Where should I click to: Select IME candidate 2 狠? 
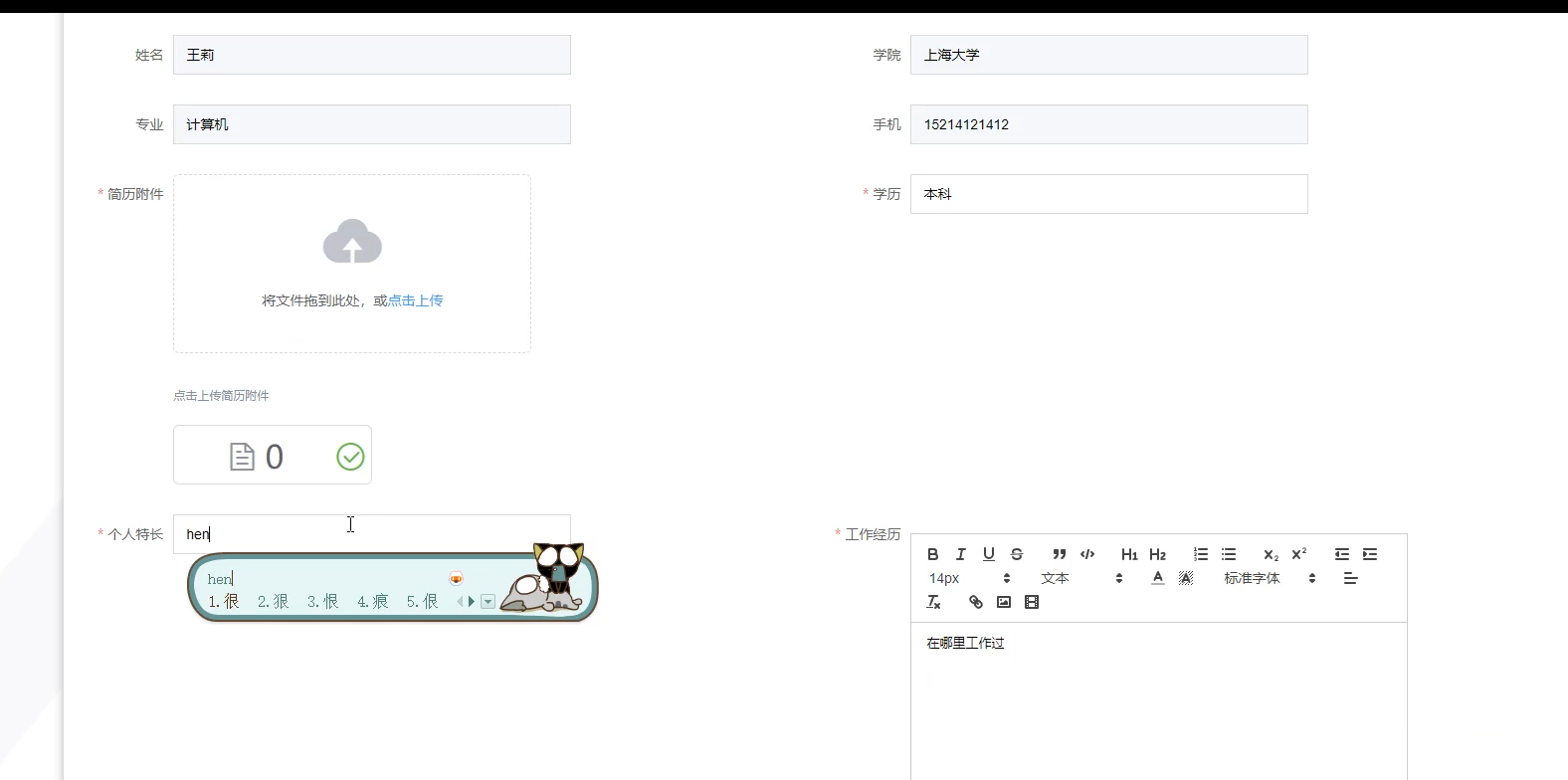(x=274, y=601)
